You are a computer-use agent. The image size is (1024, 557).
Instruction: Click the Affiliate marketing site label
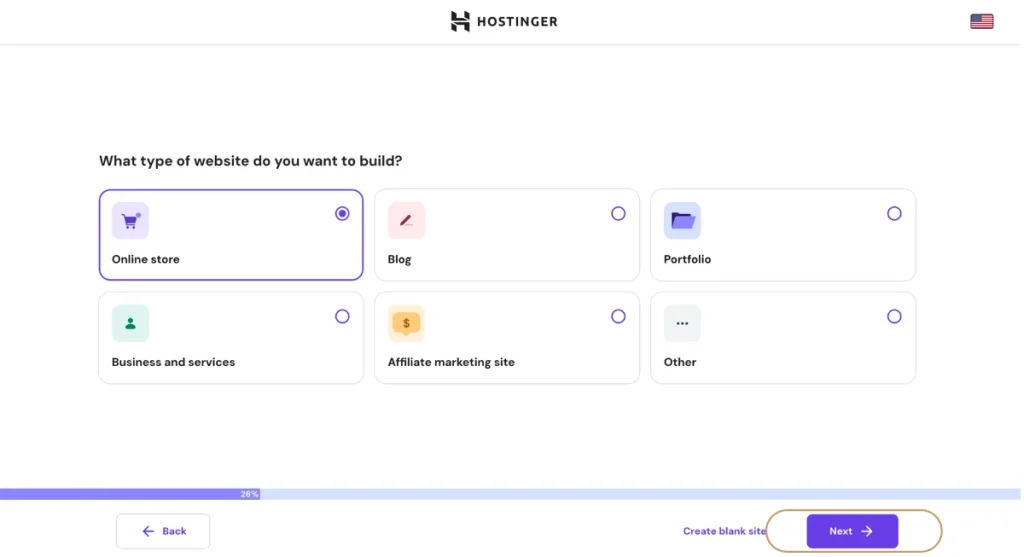click(x=451, y=362)
